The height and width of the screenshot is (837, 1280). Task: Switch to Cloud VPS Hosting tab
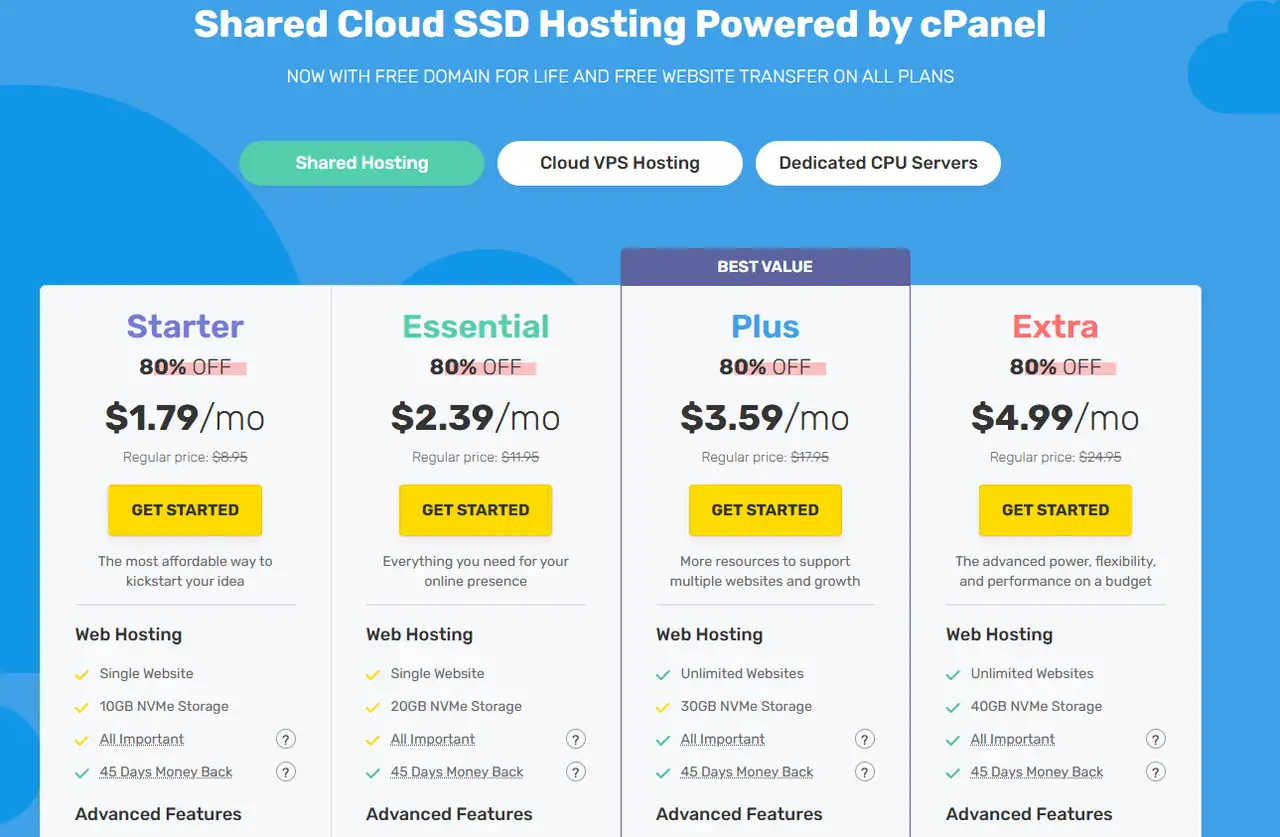pyautogui.click(x=620, y=163)
